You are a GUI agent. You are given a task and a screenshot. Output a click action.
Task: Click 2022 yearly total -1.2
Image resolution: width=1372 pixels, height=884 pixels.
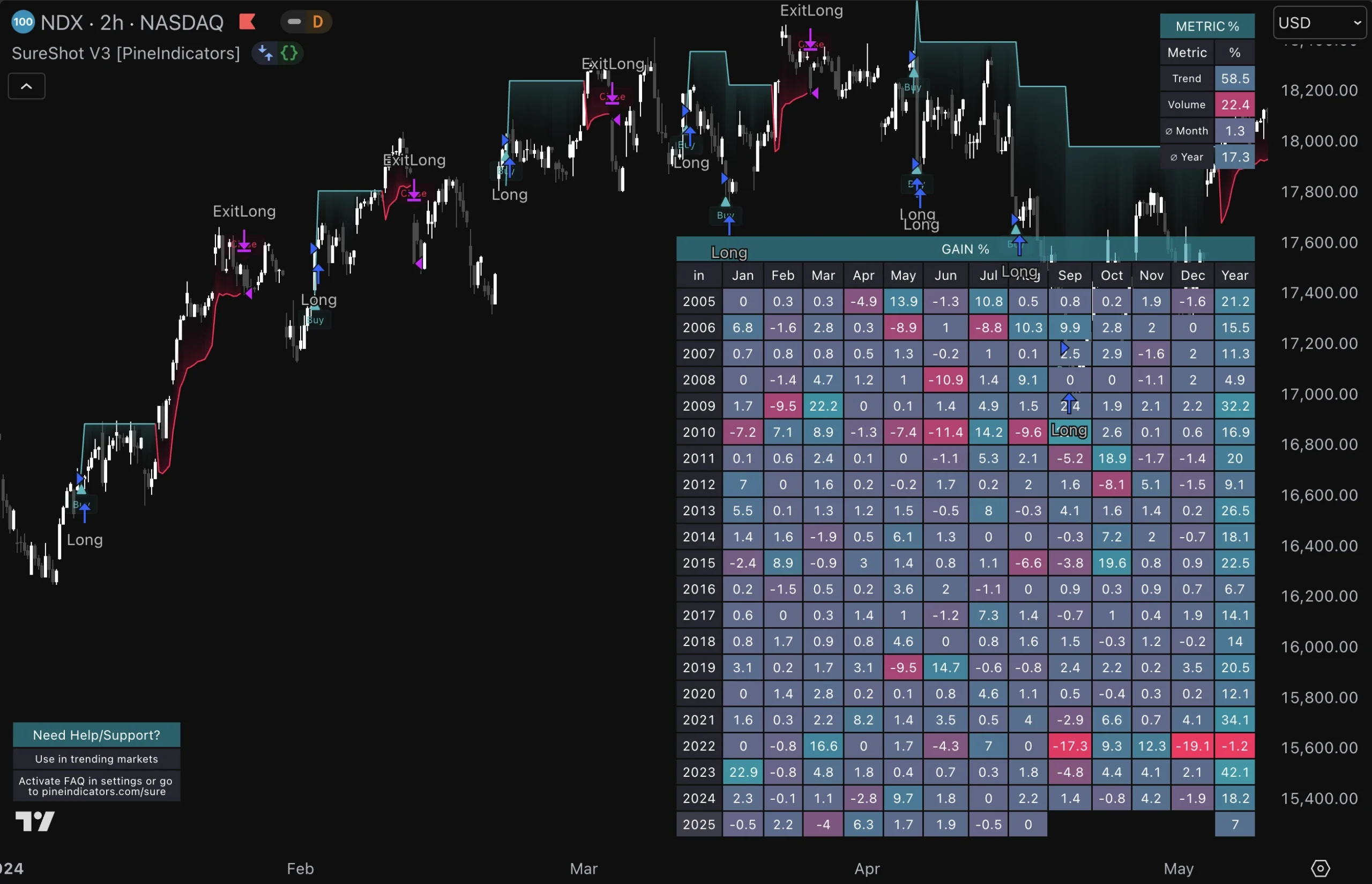1235,746
